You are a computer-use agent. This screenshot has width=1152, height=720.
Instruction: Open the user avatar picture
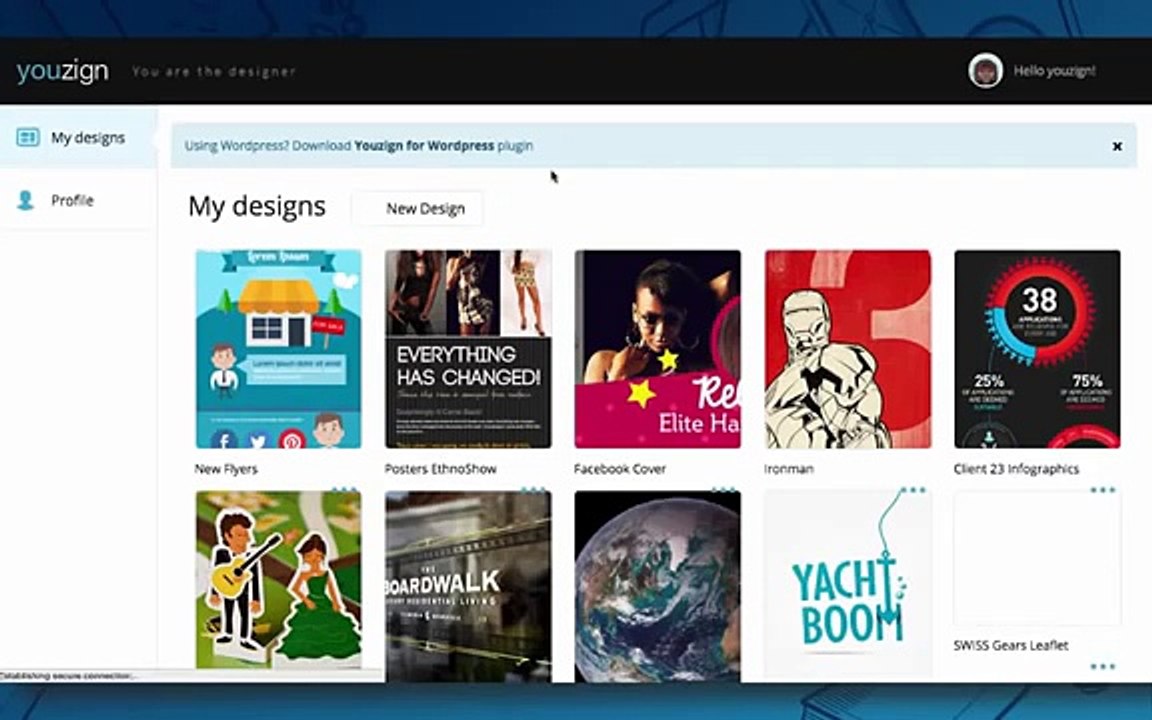tap(985, 71)
